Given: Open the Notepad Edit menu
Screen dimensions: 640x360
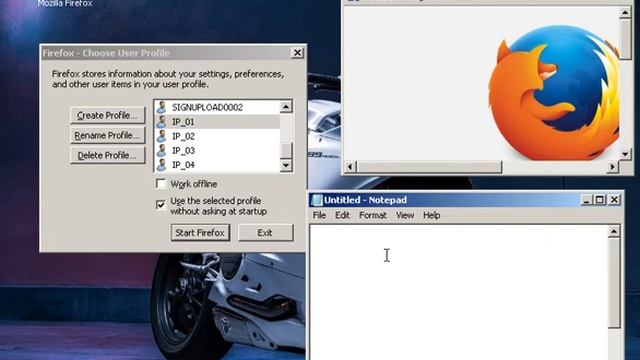Looking at the screenshot, I should click(342, 215).
